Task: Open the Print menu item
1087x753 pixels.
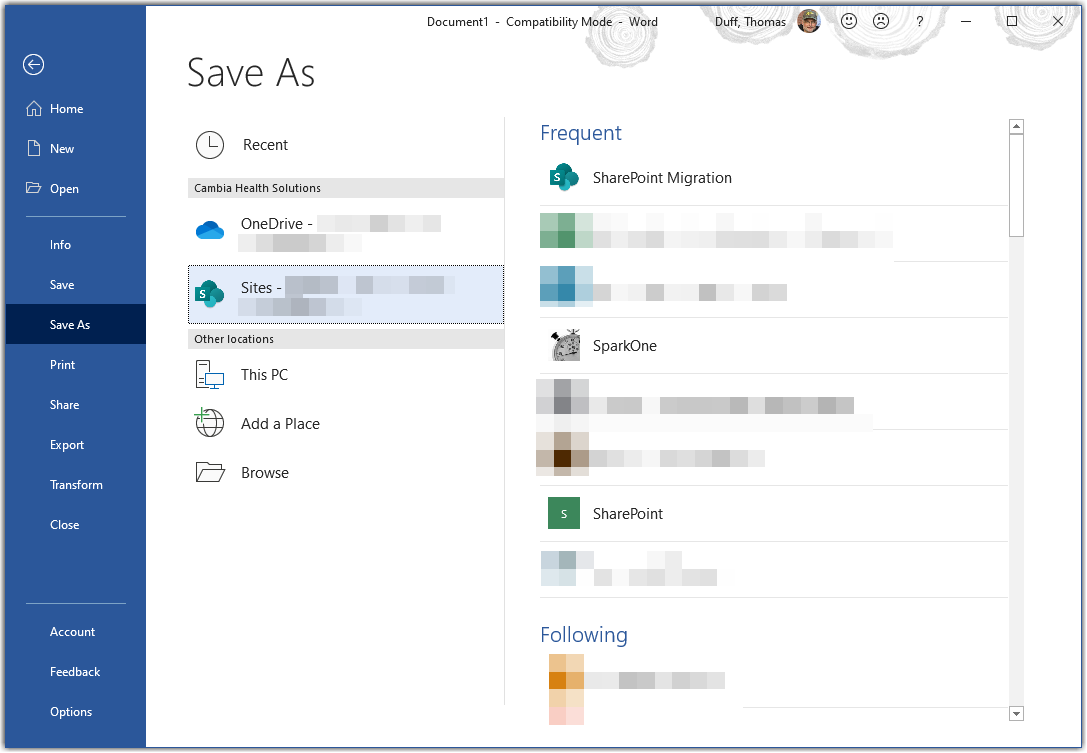Action: [62, 364]
